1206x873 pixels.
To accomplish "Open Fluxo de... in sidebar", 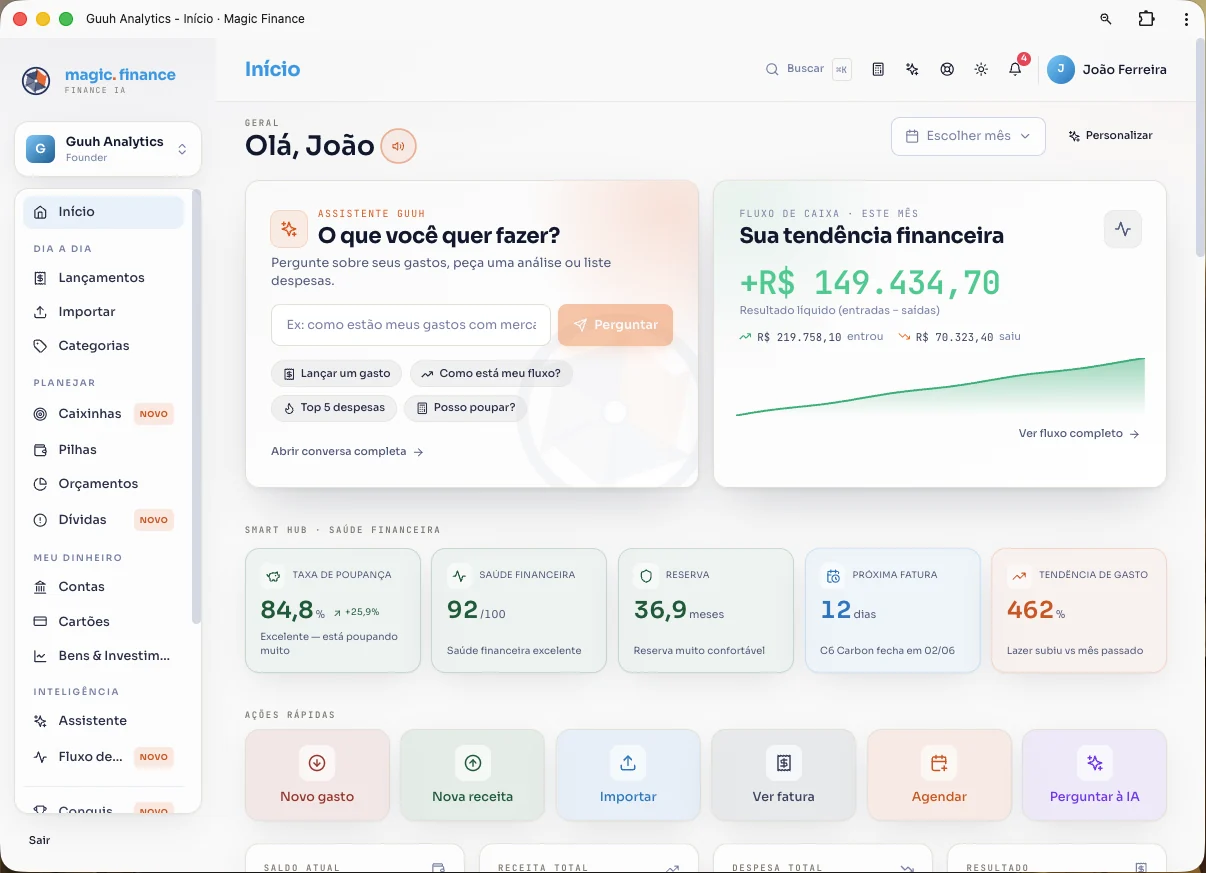I will (x=104, y=757).
